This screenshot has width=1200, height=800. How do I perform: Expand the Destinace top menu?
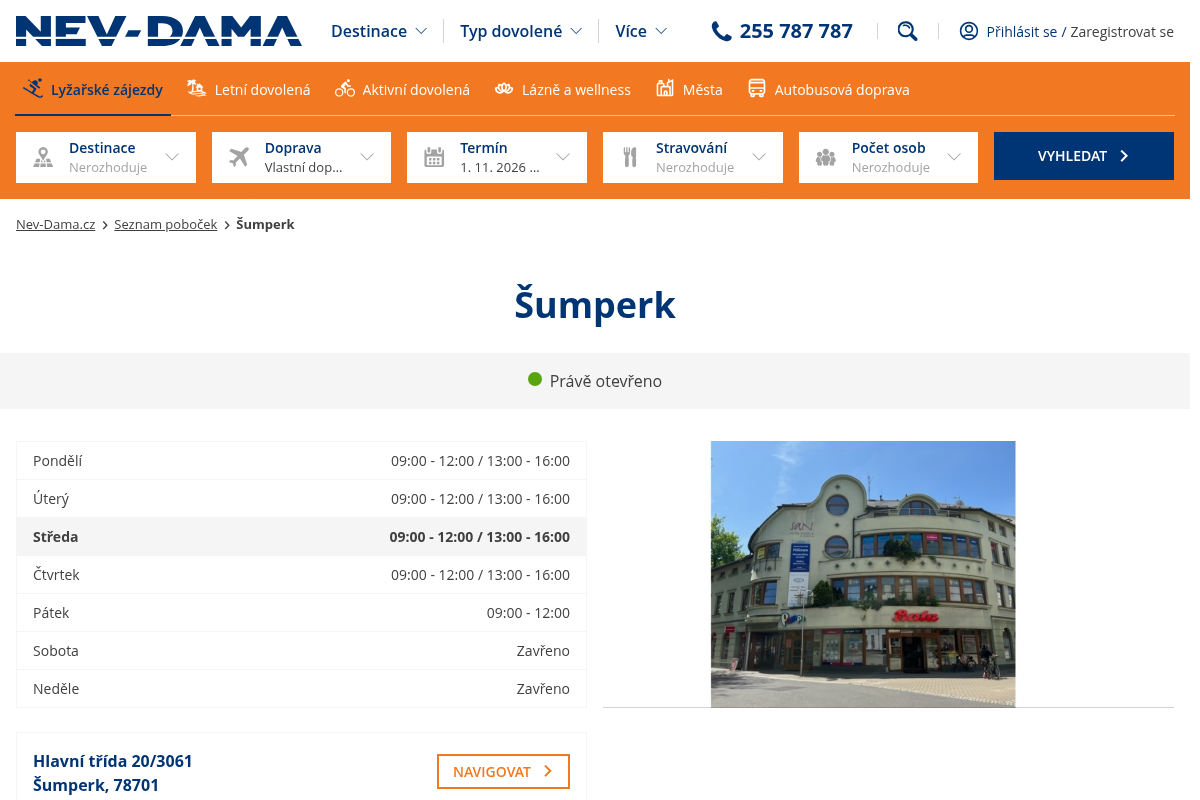[379, 31]
